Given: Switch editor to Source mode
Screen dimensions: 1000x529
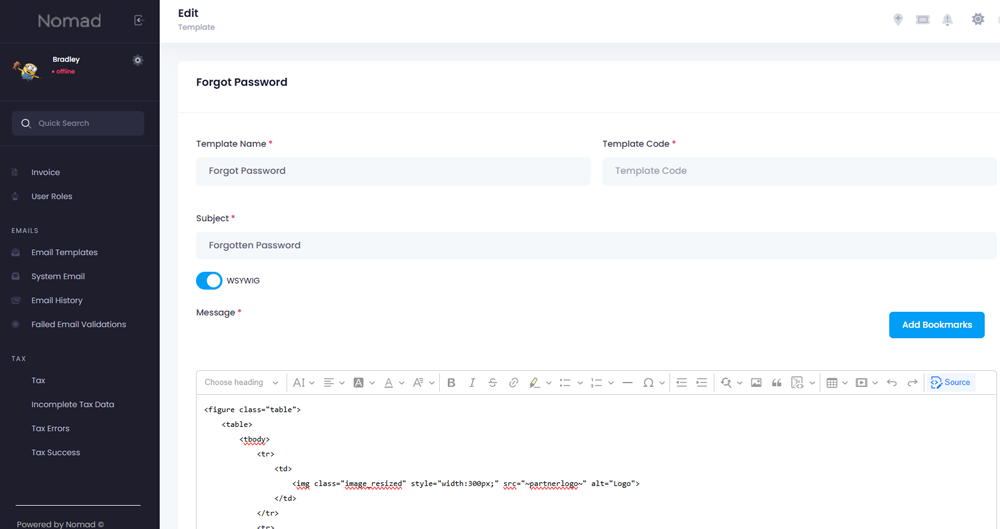Looking at the screenshot, I should (949, 382).
